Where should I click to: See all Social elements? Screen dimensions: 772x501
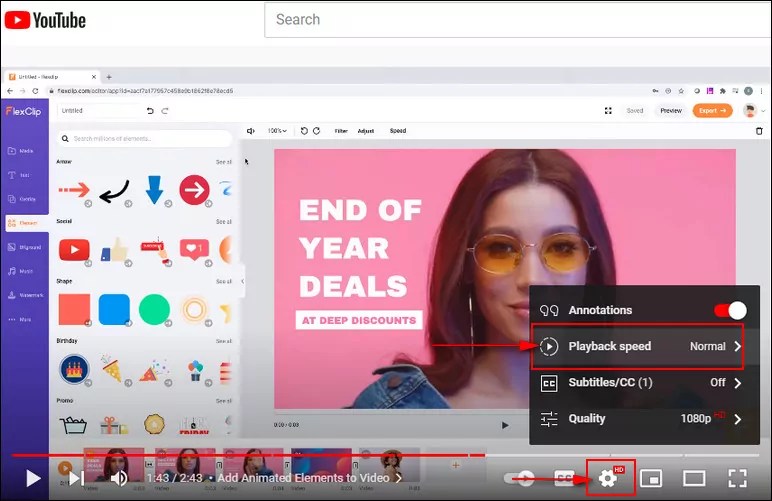pyautogui.click(x=224, y=221)
